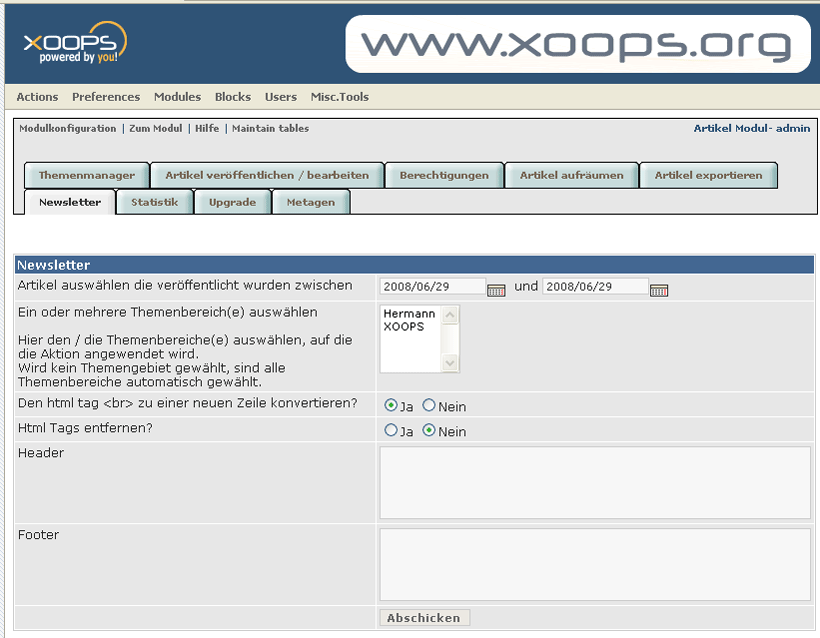
Task: Open the Preferences menu
Action: [x=106, y=97]
